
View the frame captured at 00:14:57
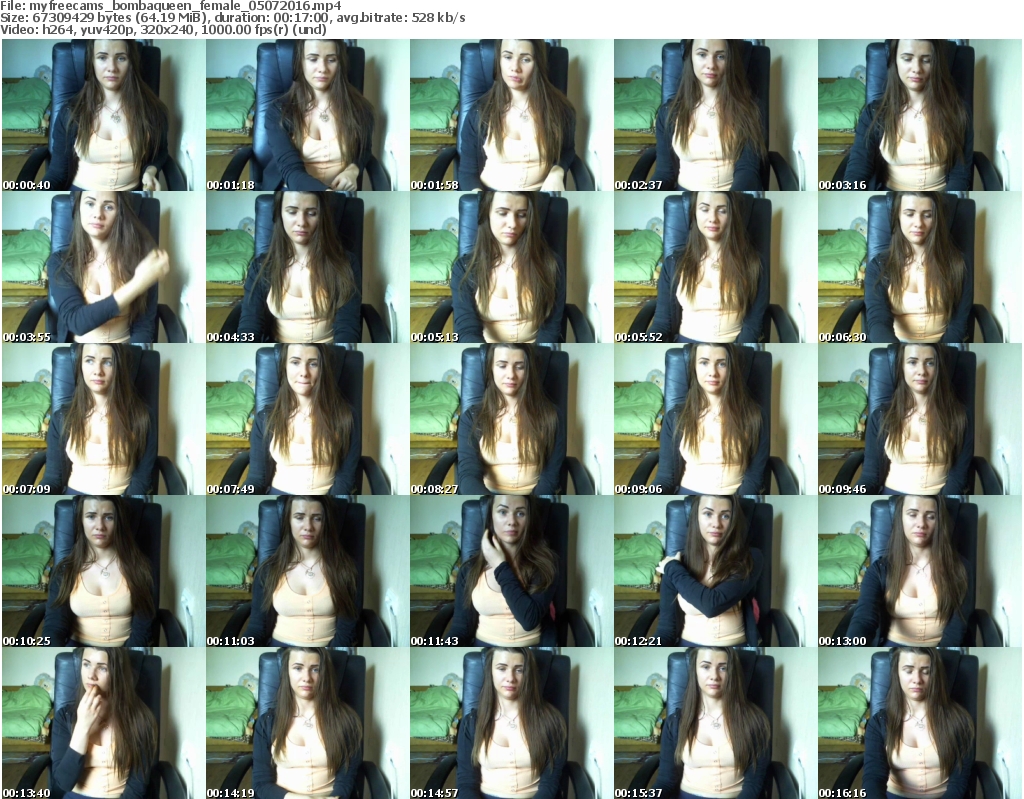pyautogui.click(x=511, y=723)
